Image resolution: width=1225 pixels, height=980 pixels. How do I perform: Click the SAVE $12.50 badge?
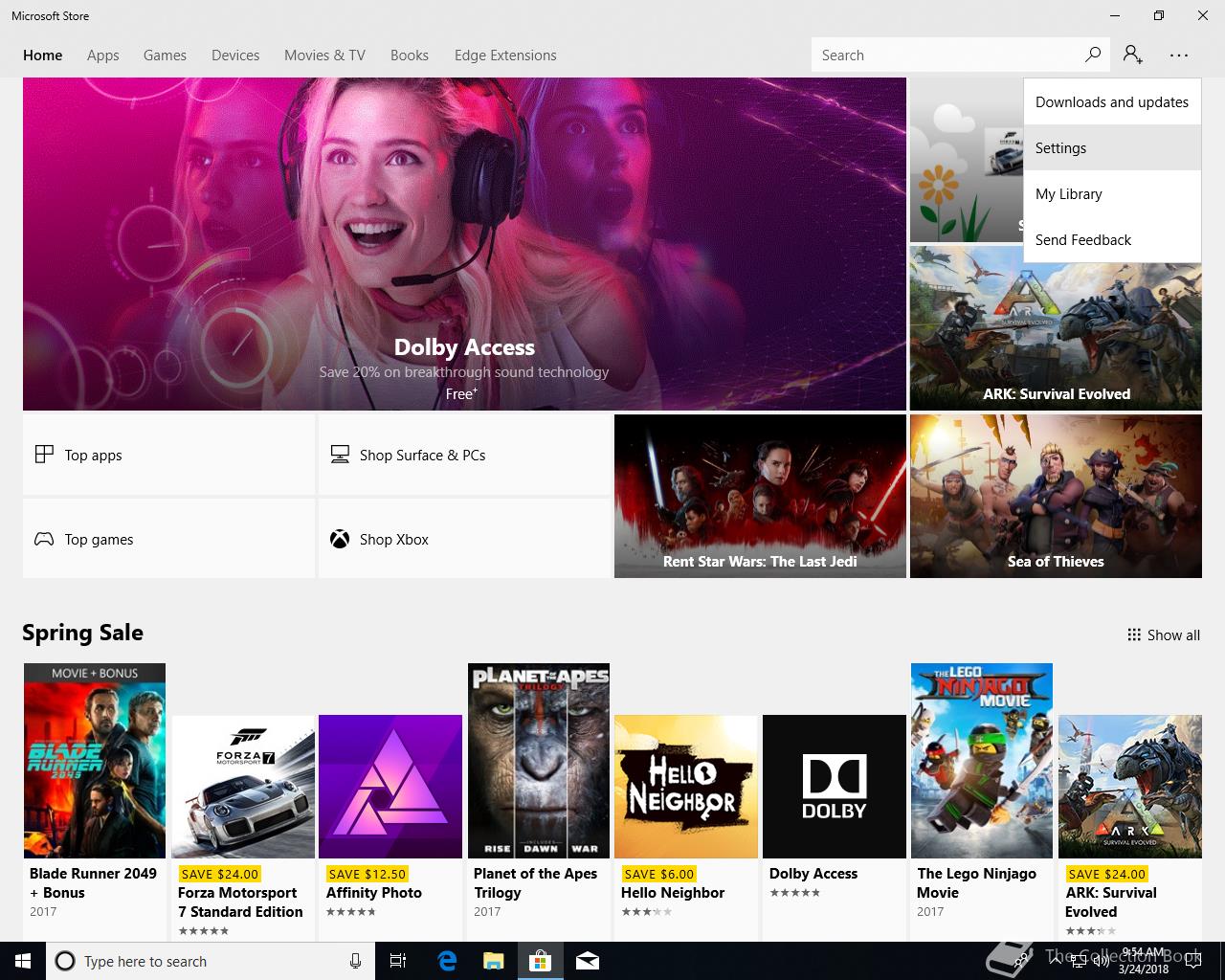367,874
